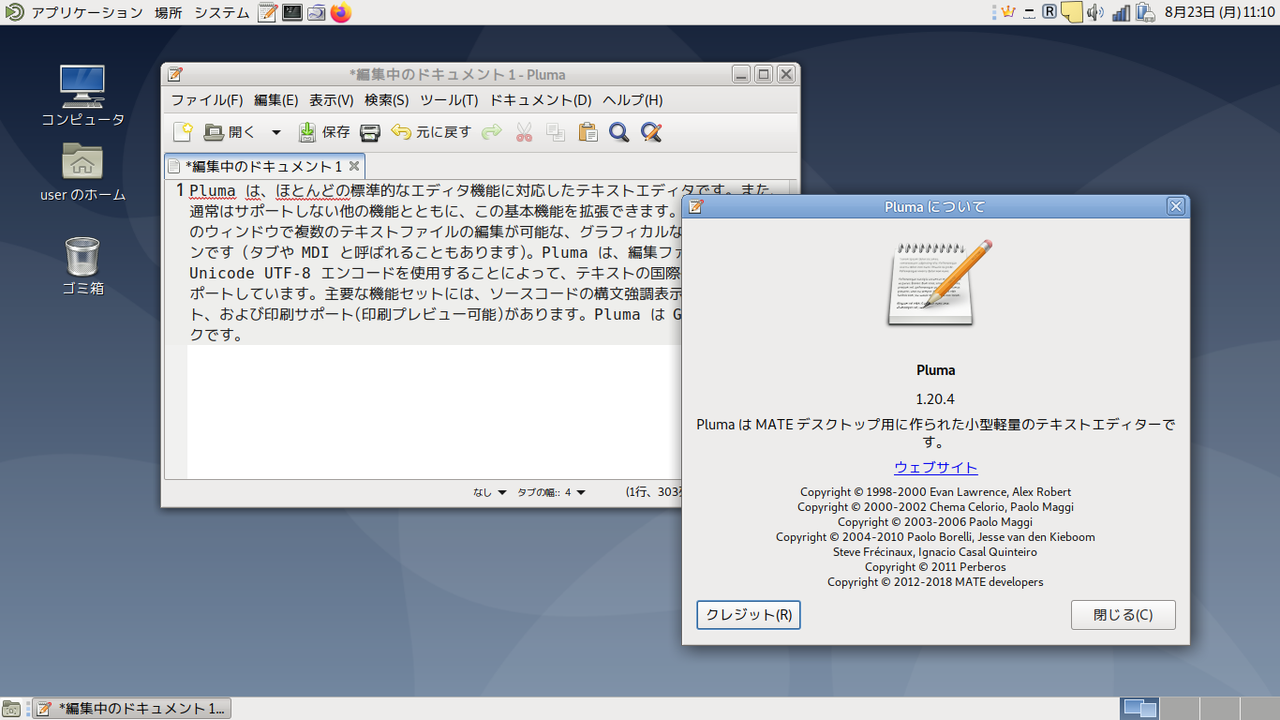Open the yellow sticky note tray icon
Viewport: 1280px width, 720px height.
(x=1072, y=13)
